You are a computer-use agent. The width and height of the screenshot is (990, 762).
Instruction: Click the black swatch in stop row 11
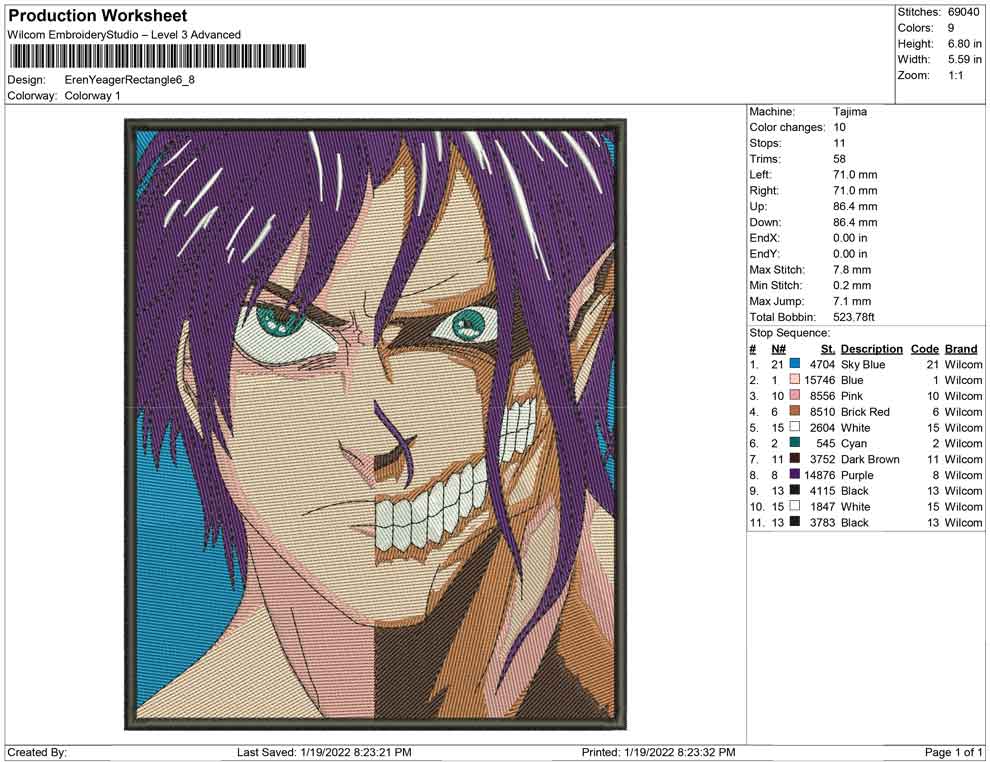pos(794,521)
